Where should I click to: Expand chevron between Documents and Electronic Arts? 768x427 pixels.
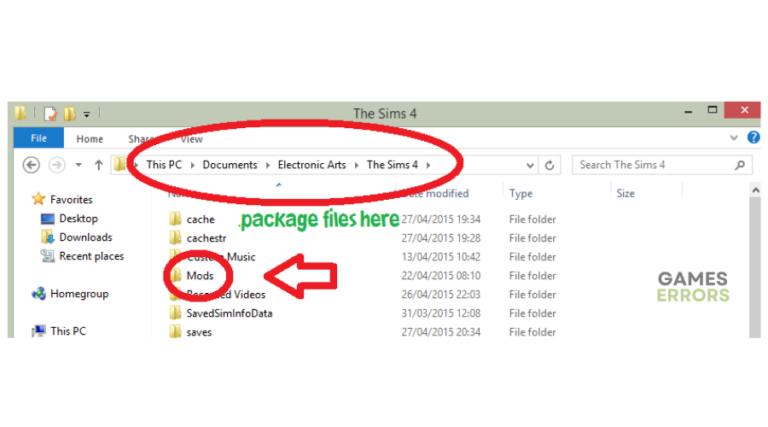tap(268, 166)
